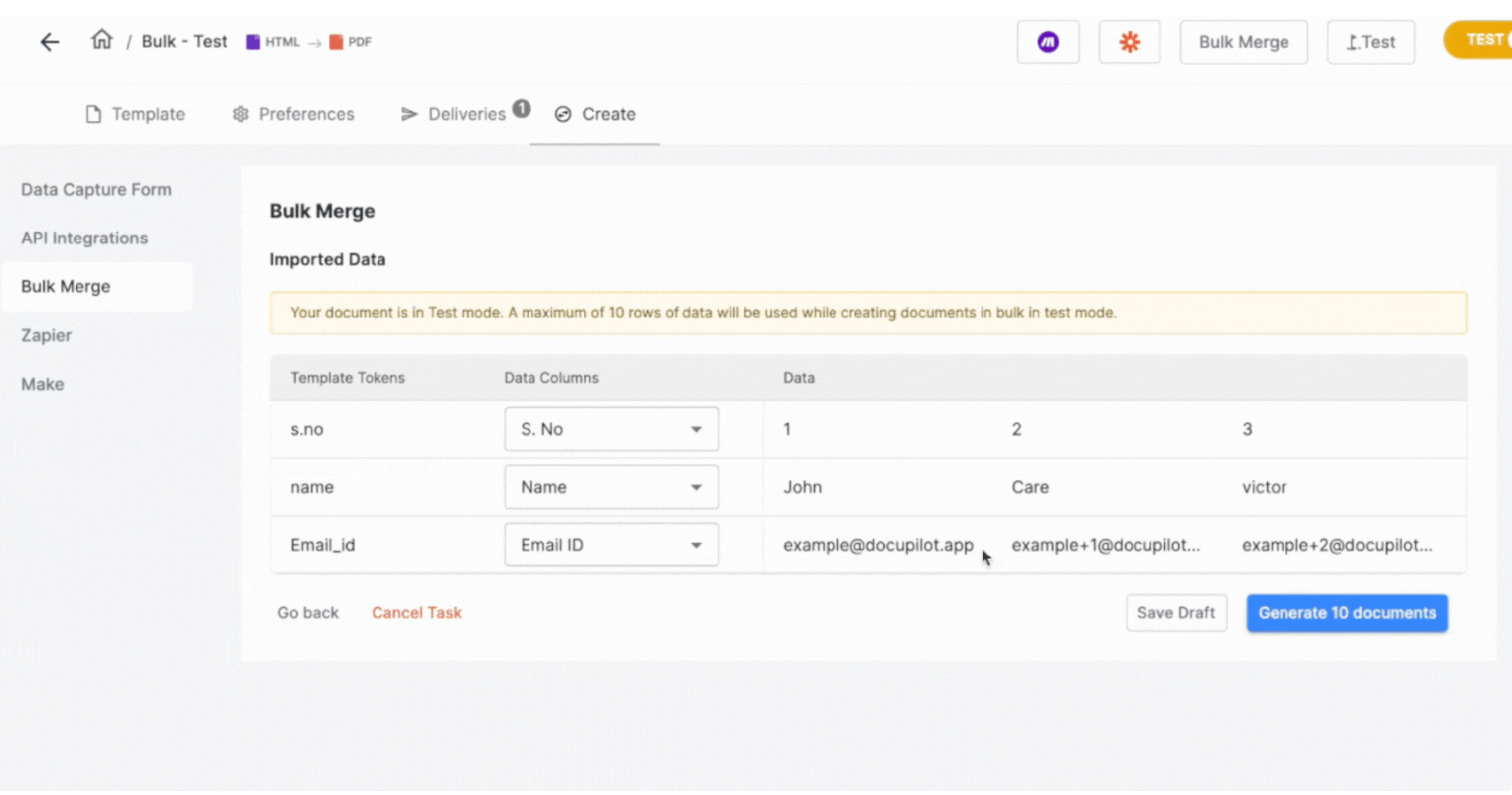Image resolution: width=1512 pixels, height=795 pixels.
Task: Click the example@docupilot.app cell
Action: 878,545
